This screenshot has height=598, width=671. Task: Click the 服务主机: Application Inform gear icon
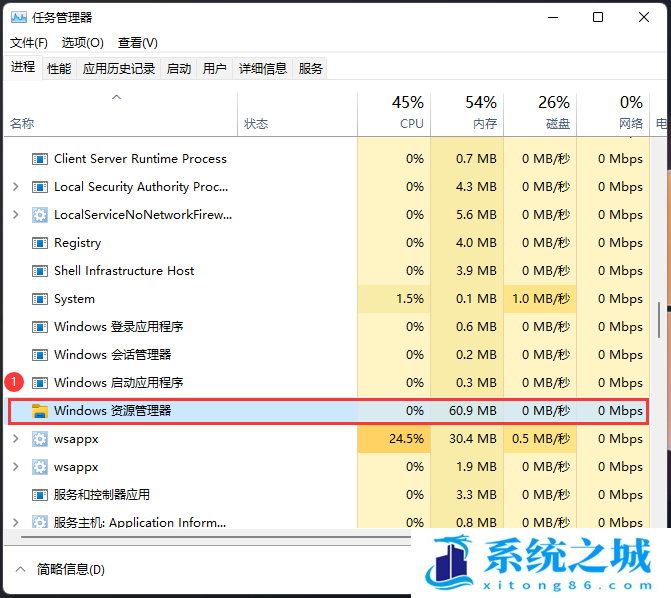[40, 522]
